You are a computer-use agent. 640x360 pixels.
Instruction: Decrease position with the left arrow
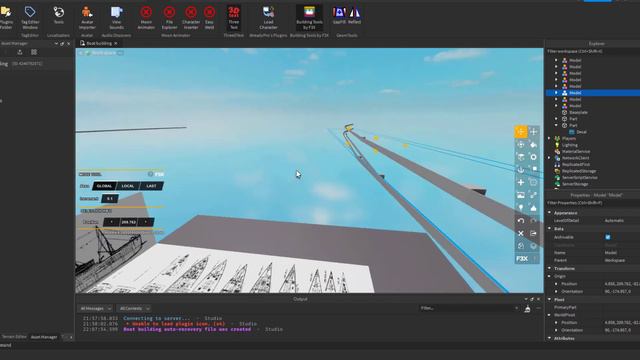pyautogui.click(x=111, y=222)
